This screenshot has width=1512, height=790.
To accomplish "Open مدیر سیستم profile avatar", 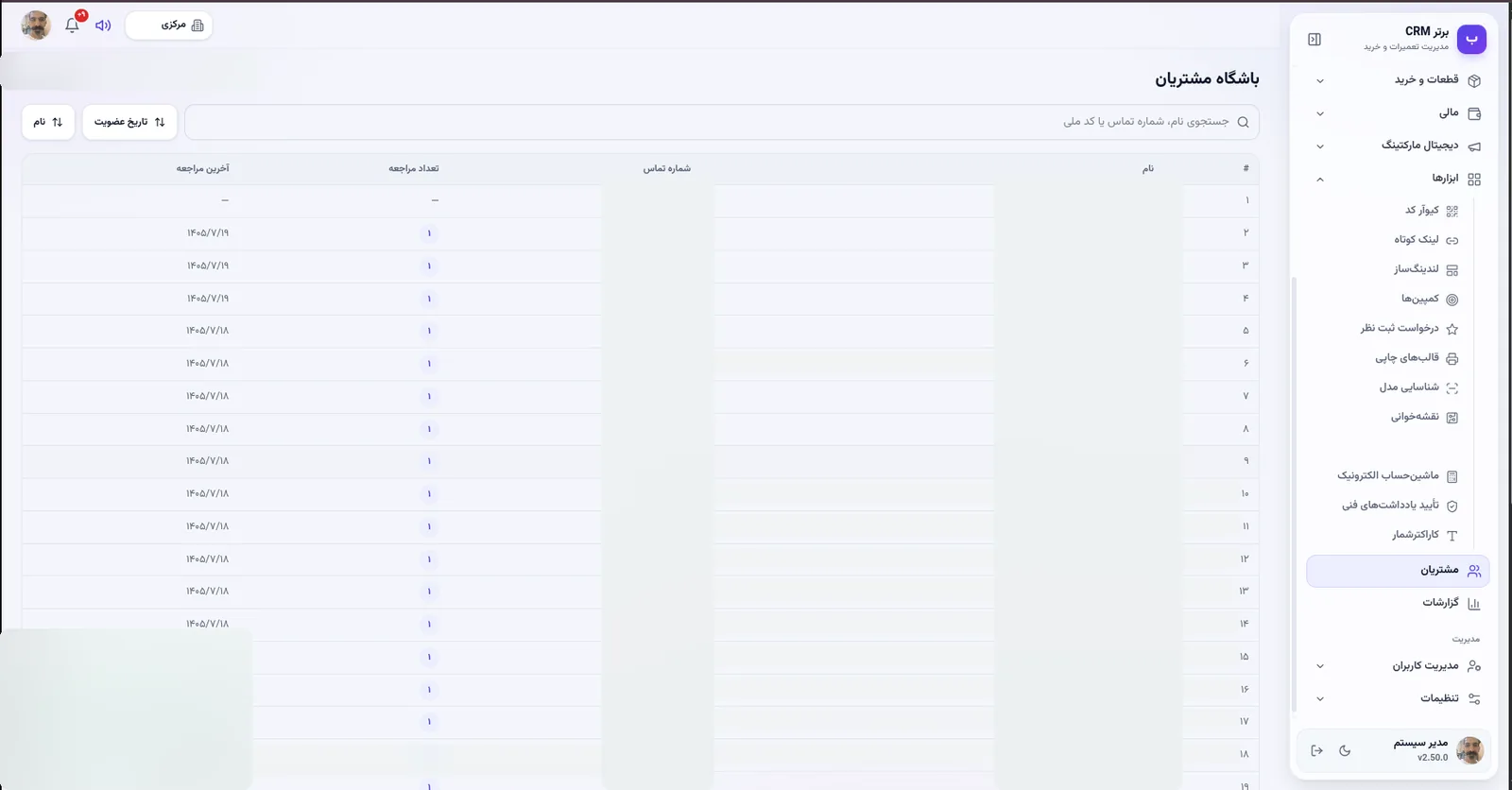I will click(1469, 750).
